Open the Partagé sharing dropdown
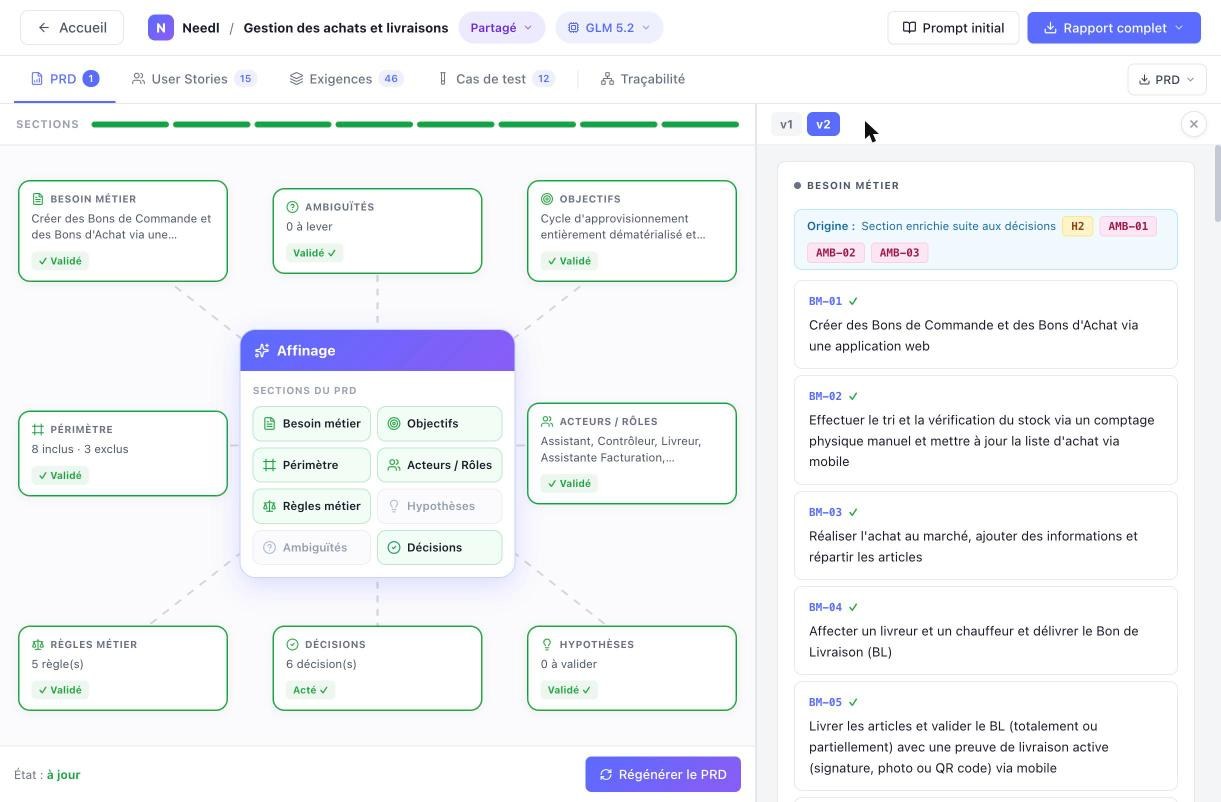Screen dimensions: 1221x802 (501, 28)
